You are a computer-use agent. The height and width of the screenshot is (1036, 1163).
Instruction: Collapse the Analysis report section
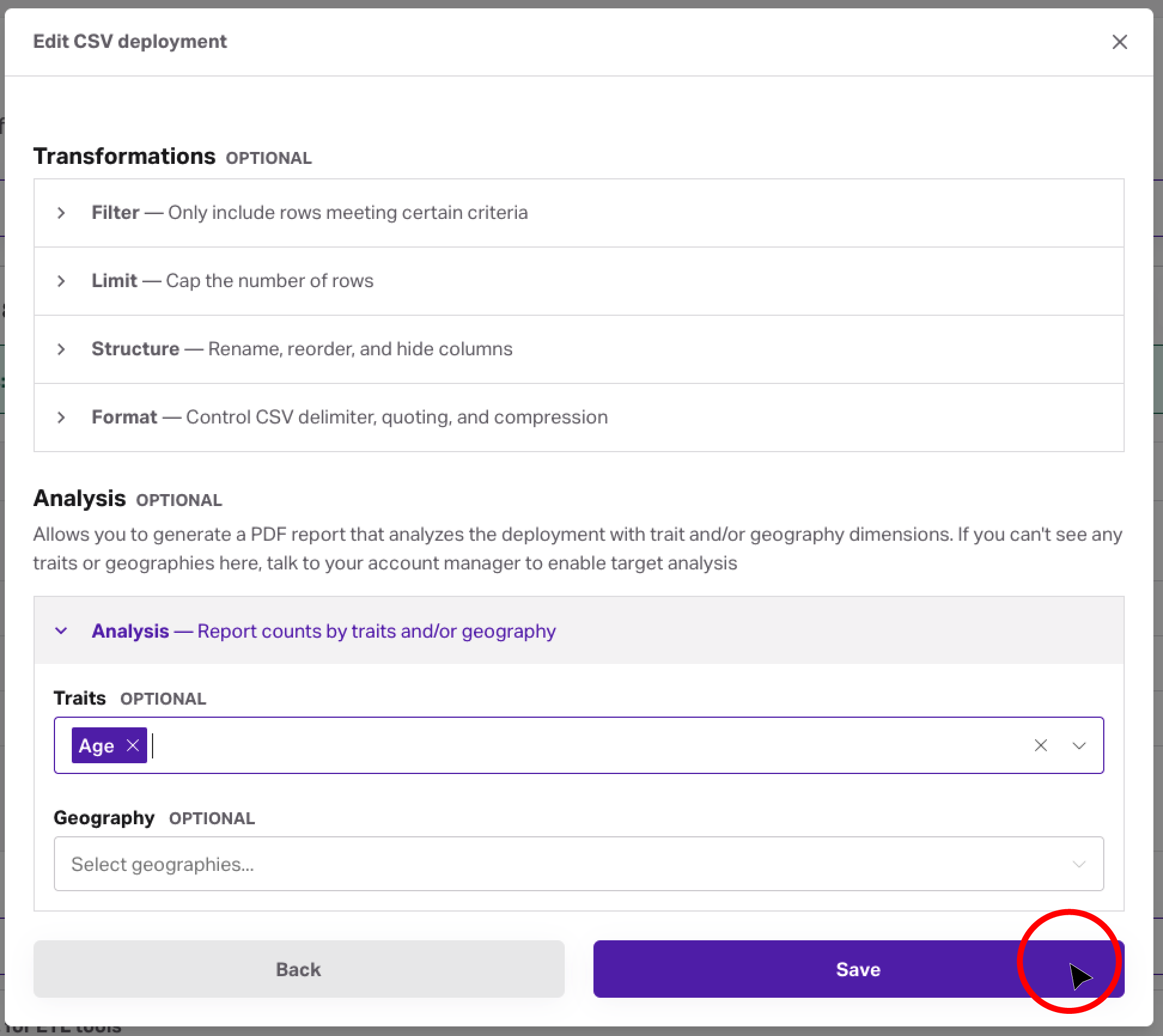61,630
